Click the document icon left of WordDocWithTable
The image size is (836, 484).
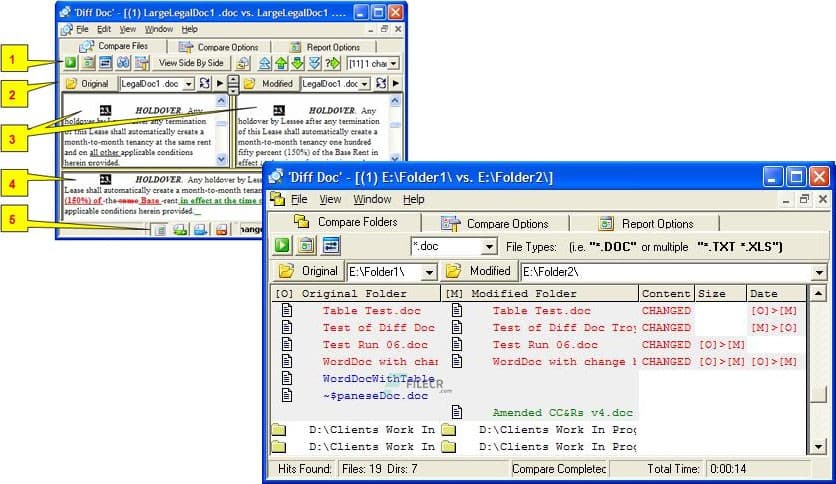point(287,378)
